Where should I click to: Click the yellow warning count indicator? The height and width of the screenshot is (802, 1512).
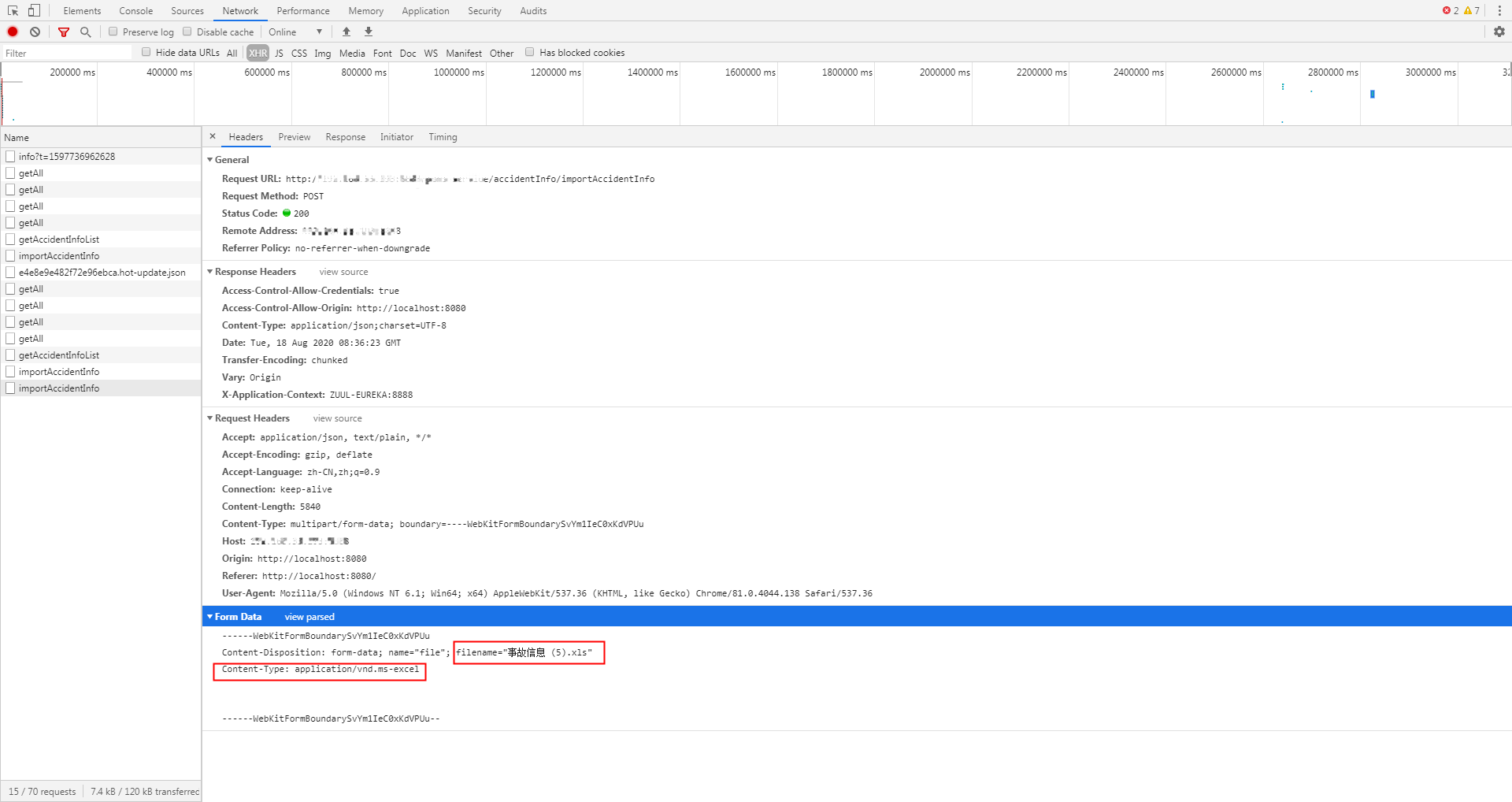[x=1472, y=10]
